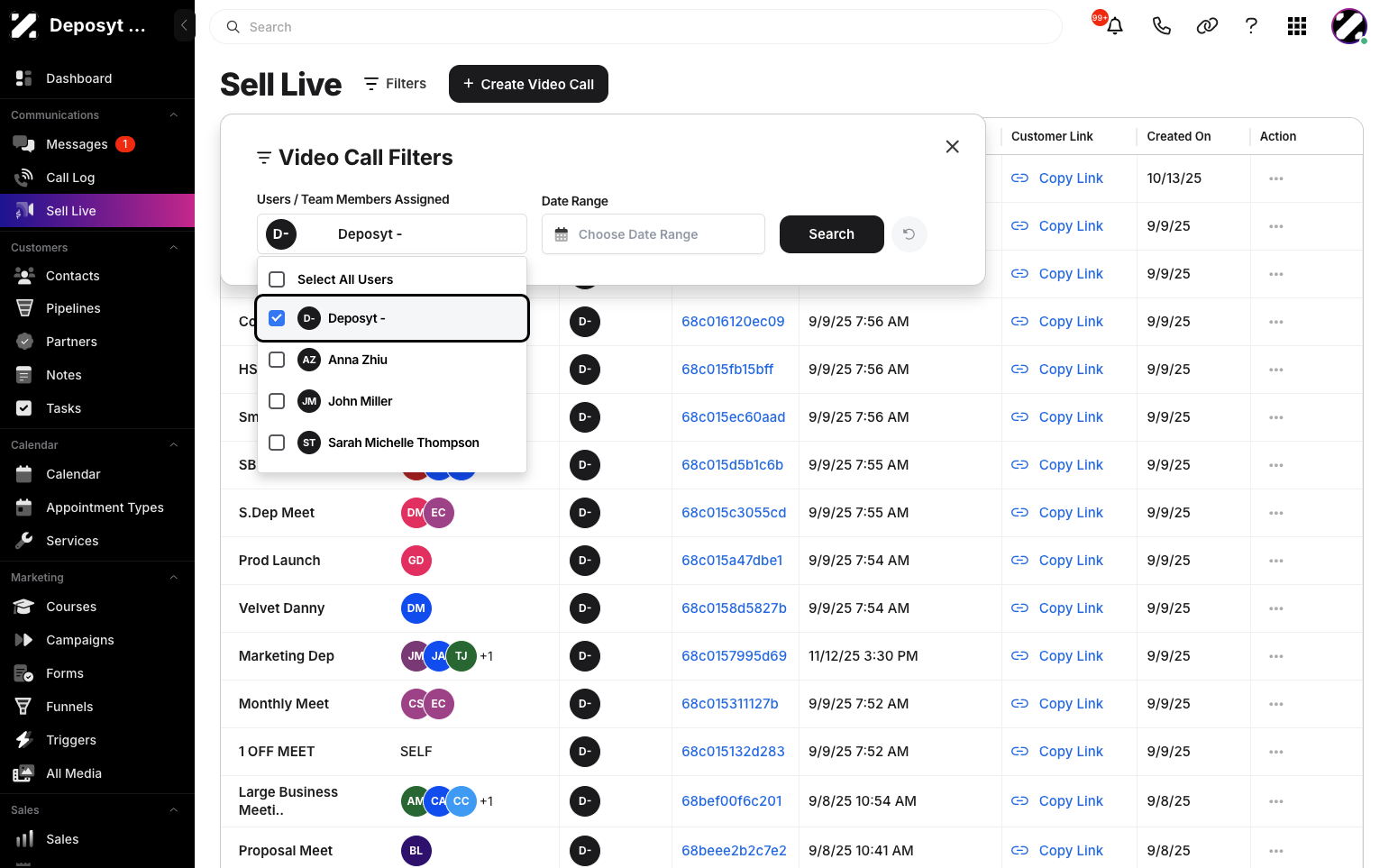
Task: Collapse the Marketing section
Action: 174,578
